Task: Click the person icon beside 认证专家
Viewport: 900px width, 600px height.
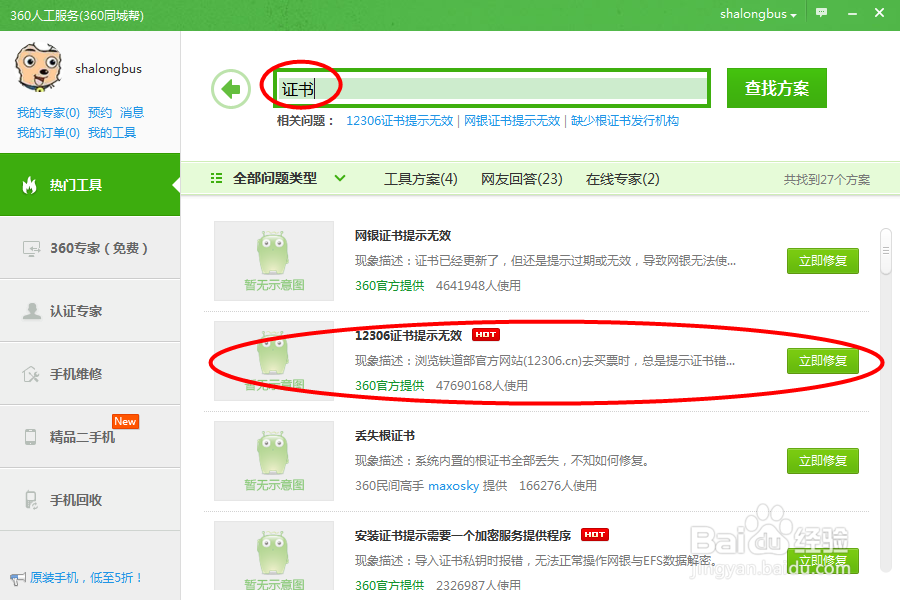Action: [x=32, y=311]
